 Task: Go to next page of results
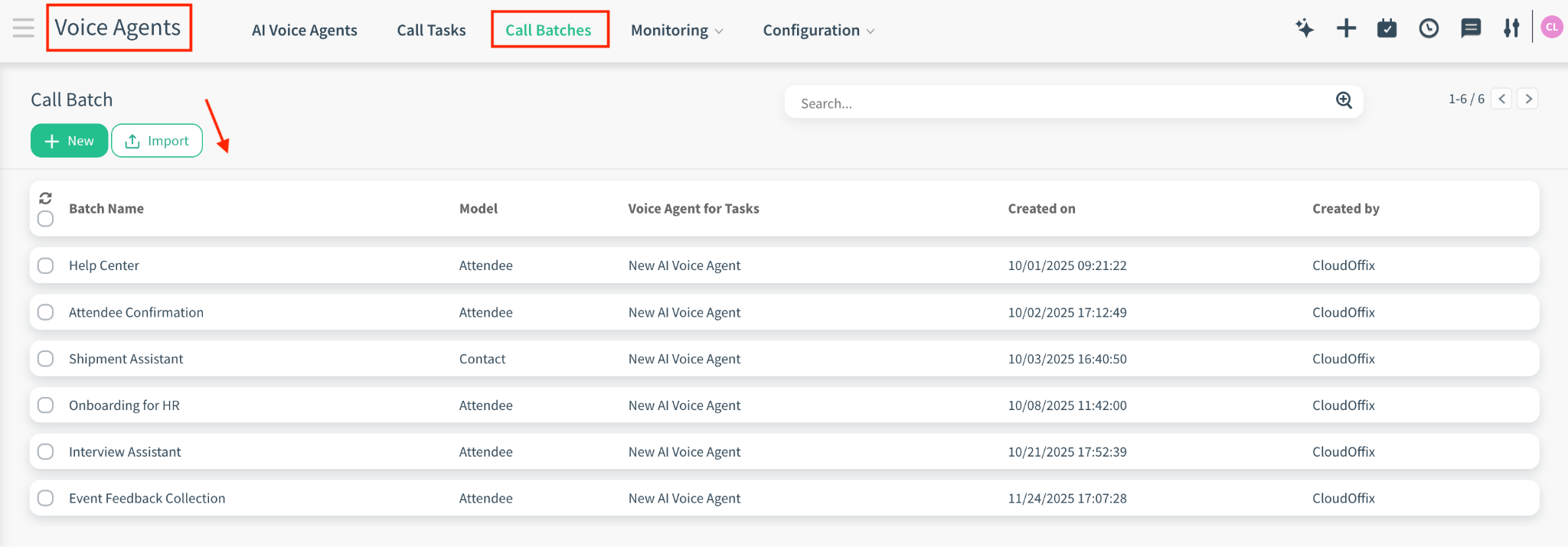pos(1528,99)
